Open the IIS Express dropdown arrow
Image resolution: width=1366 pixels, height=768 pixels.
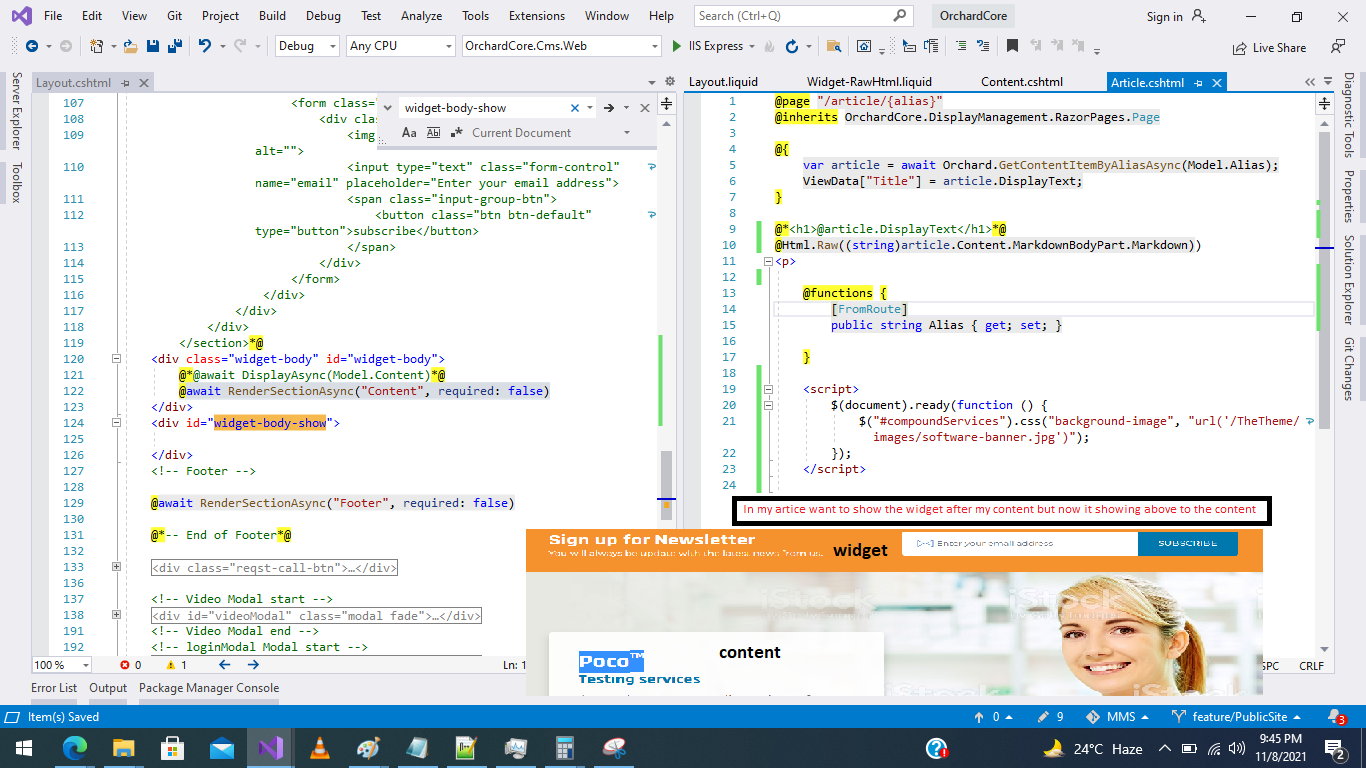point(752,46)
